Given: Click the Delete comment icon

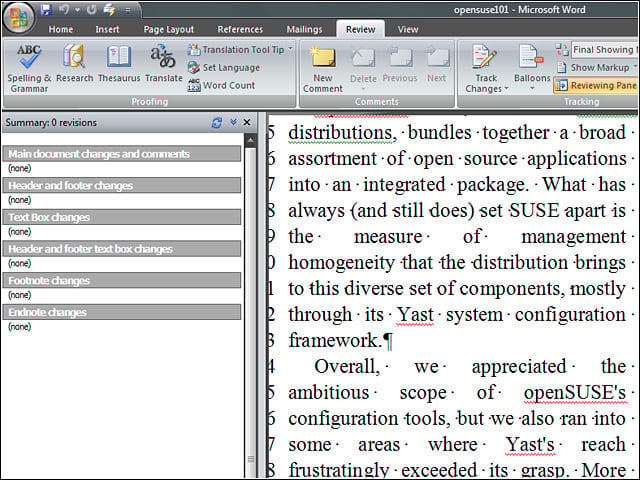Looking at the screenshot, I should (363, 58).
